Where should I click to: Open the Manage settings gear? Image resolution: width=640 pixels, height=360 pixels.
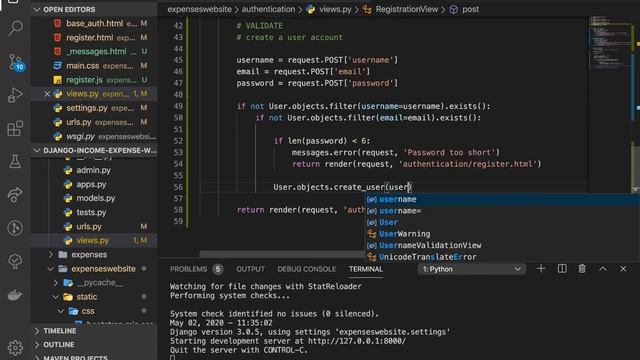click(x=15, y=348)
